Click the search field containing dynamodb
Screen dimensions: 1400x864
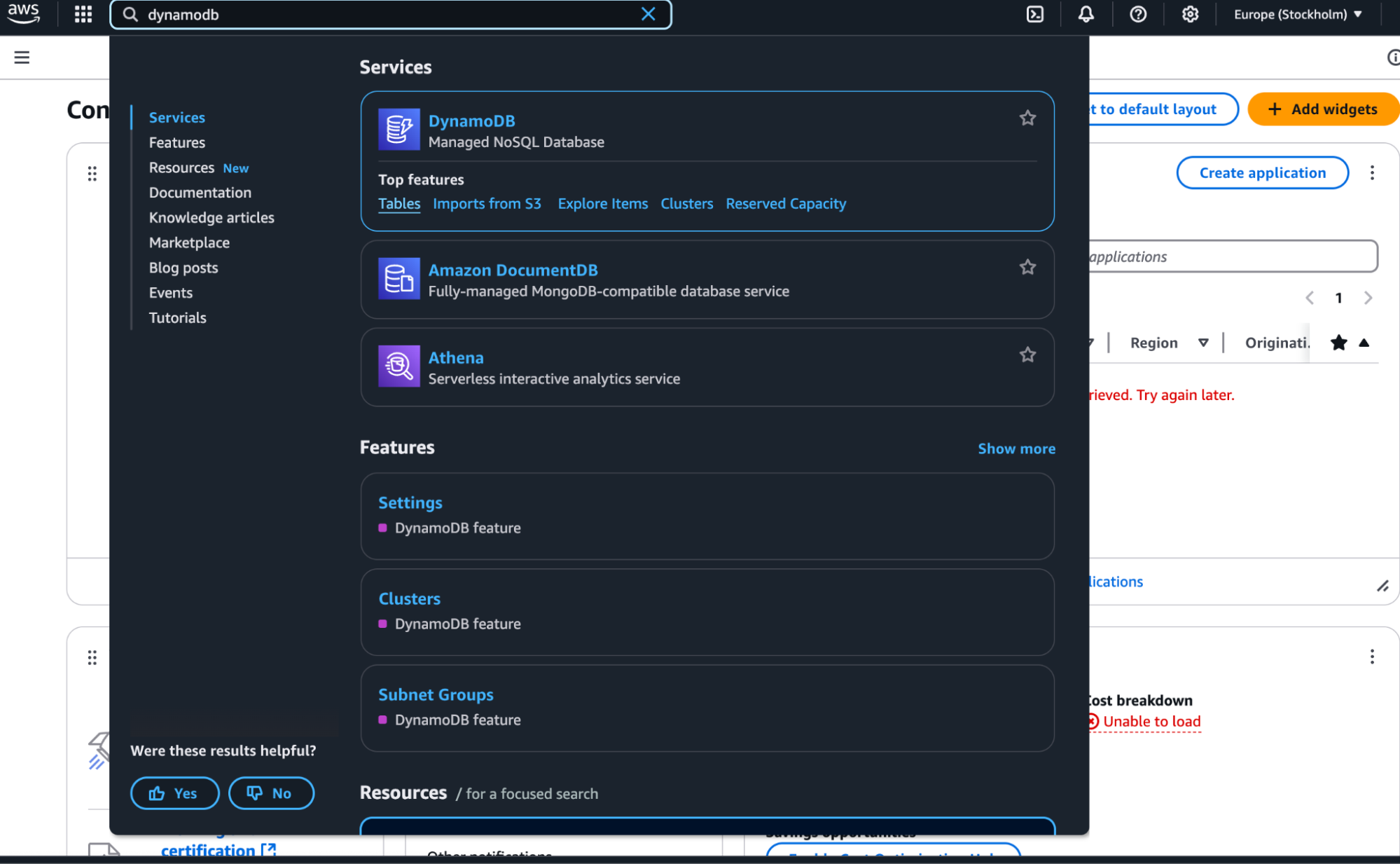(x=391, y=14)
